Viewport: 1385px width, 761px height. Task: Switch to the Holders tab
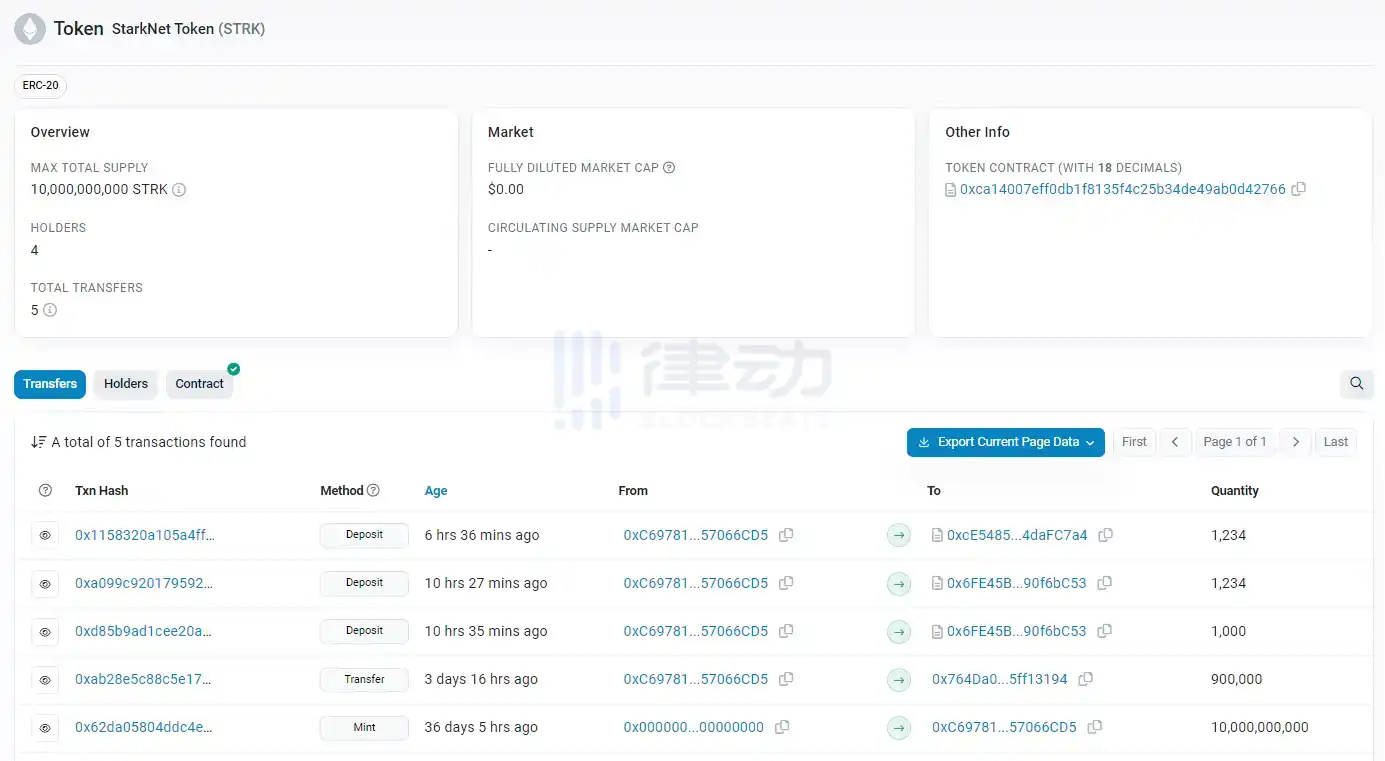tap(126, 384)
